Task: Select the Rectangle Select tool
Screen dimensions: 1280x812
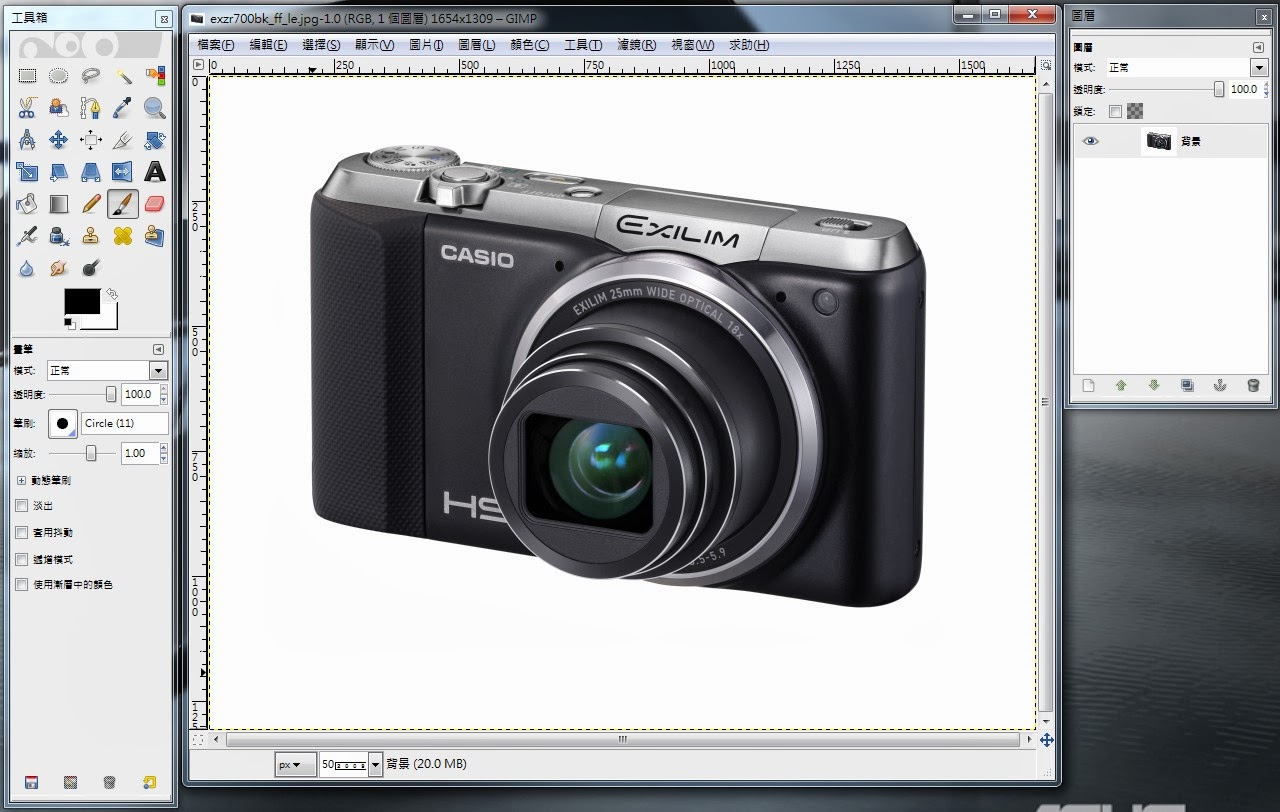Action: click(x=27, y=75)
